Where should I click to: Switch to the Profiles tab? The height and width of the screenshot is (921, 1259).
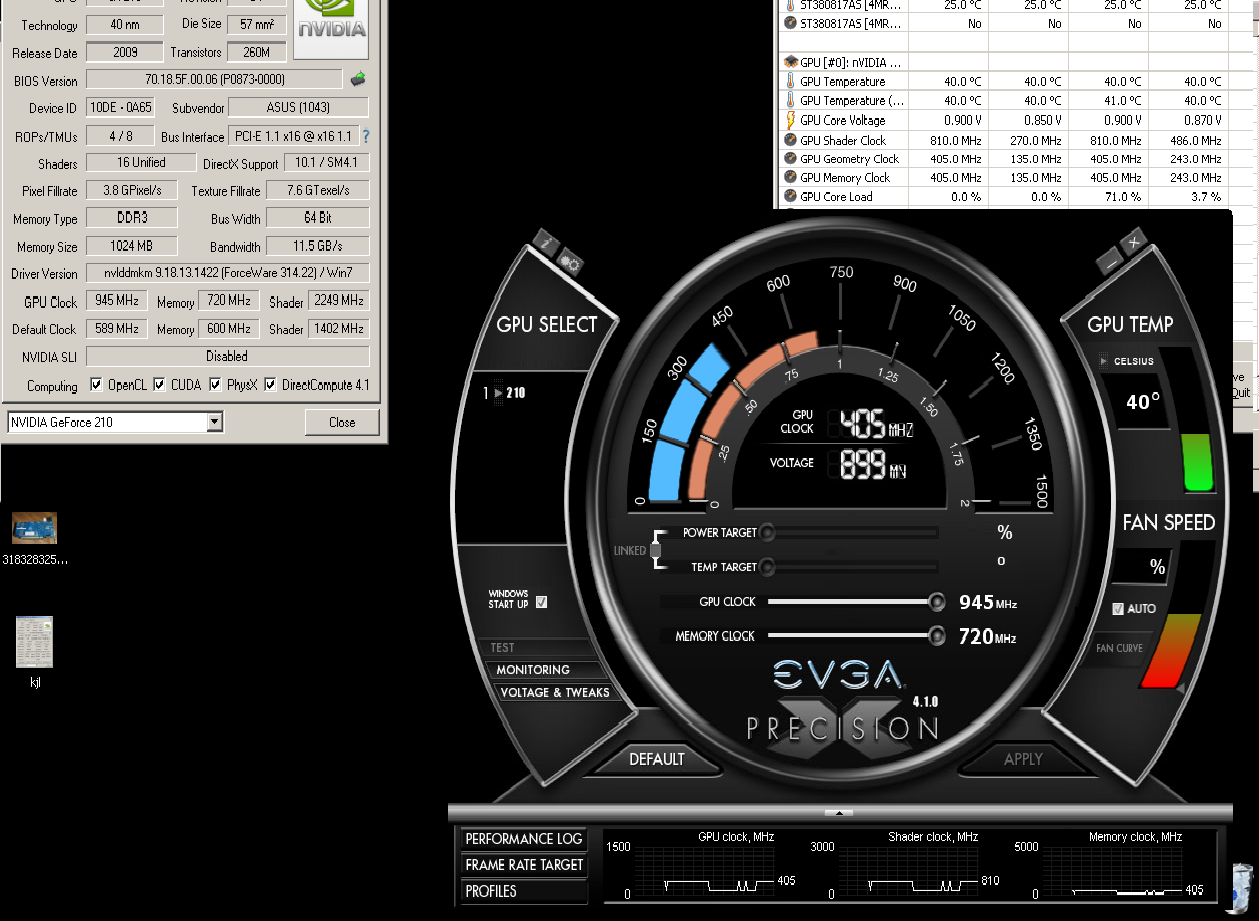523,891
